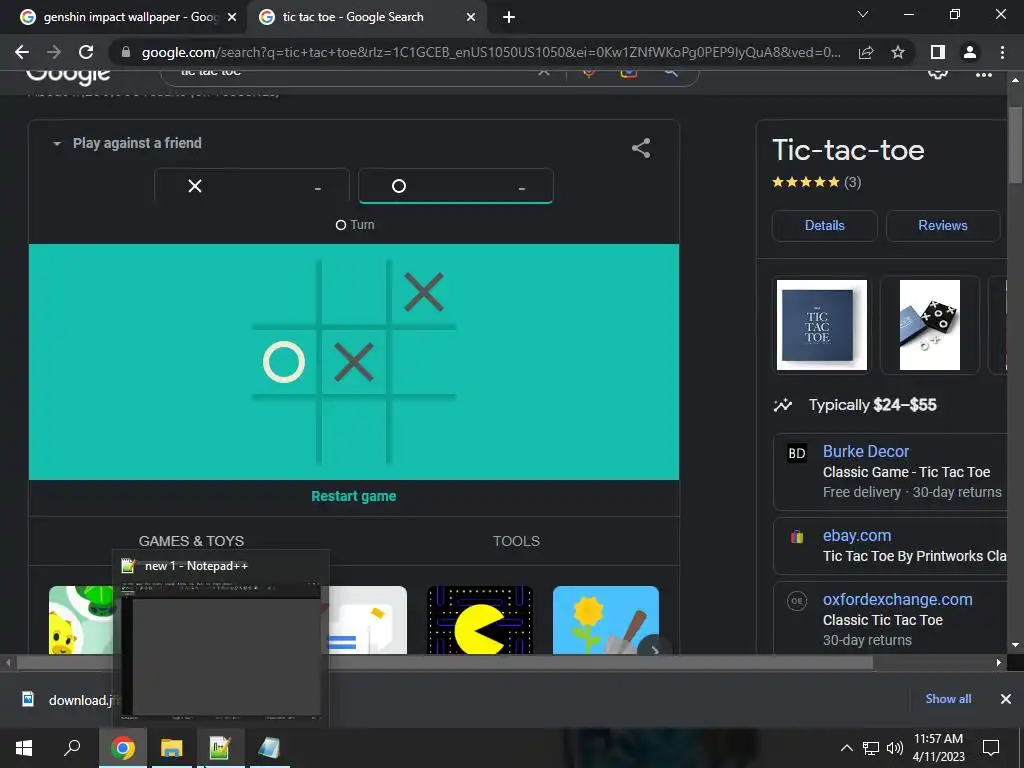Click the Chrome taskbar icon
Image resolution: width=1024 pixels, height=768 pixels.
point(123,748)
